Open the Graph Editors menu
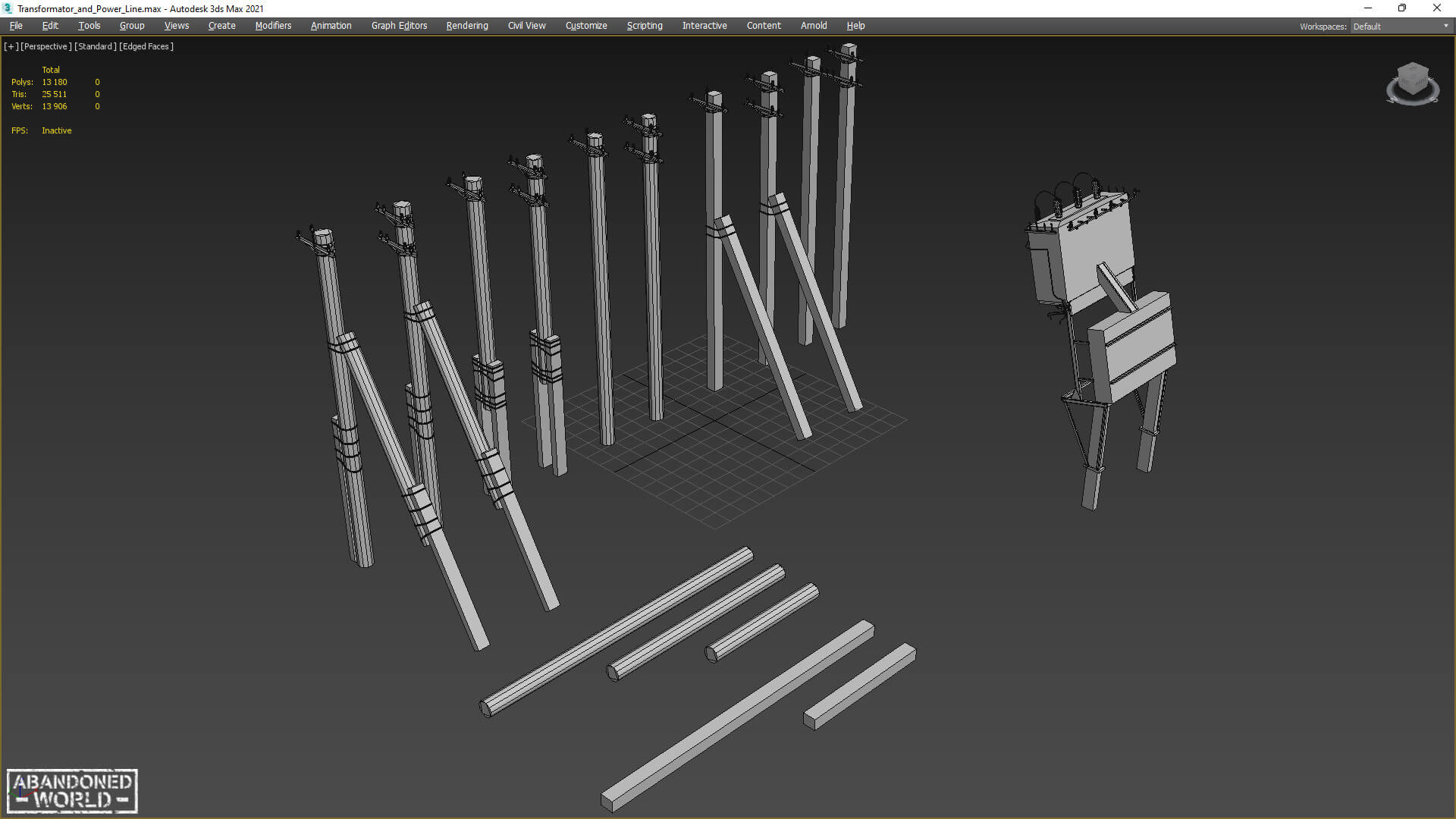The image size is (1456, 819). point(399,26)
